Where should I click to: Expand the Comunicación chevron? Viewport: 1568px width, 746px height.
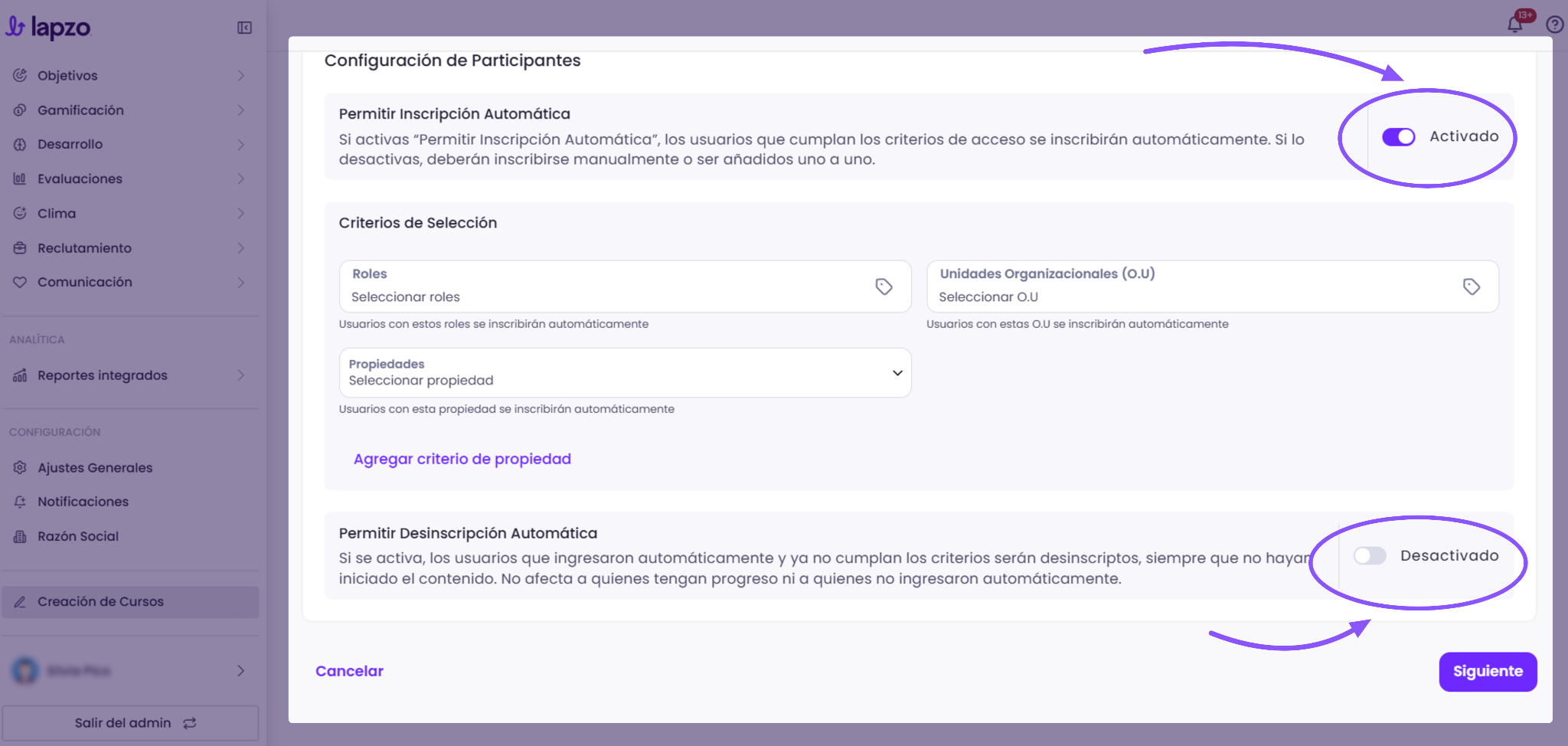(x=240, y=282)
